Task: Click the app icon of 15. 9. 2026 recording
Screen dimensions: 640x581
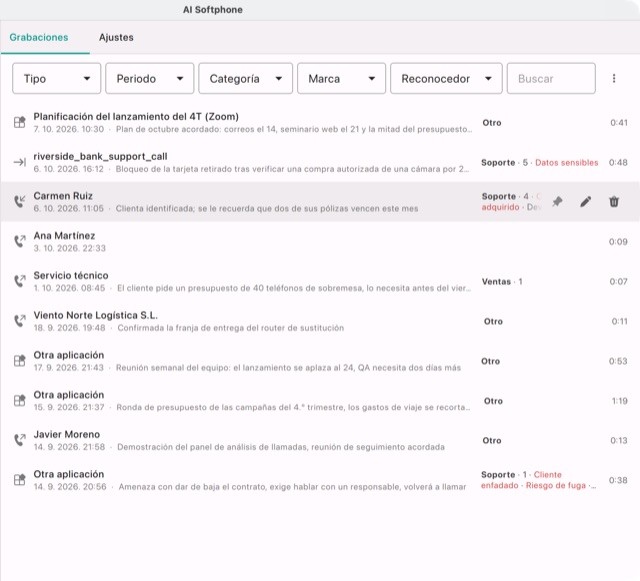Action: pos(20,401)
